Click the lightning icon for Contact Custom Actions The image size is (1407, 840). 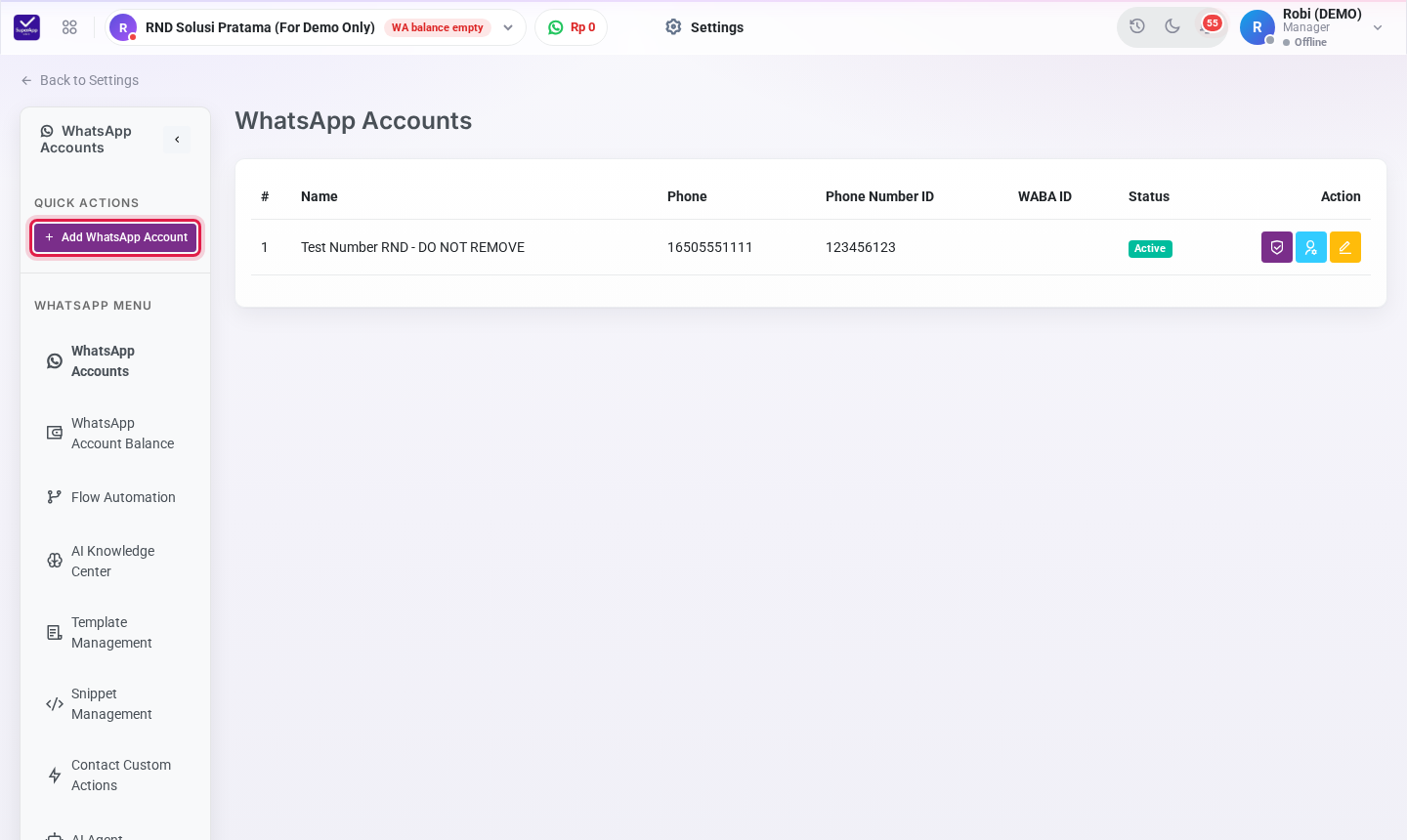pos(55,776)
